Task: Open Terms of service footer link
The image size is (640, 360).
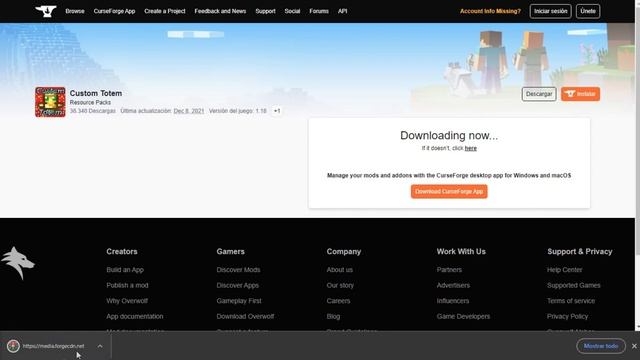Action: point(571,301)
